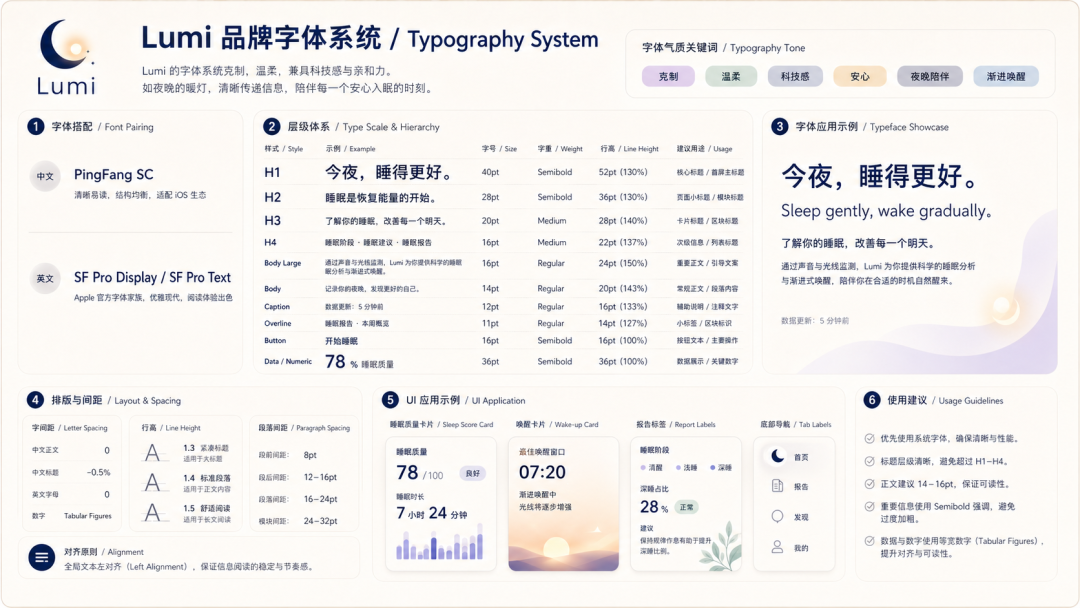
Task: Click the glowing moon in Typeface Showcase
Action: [x=1005, y=308]
